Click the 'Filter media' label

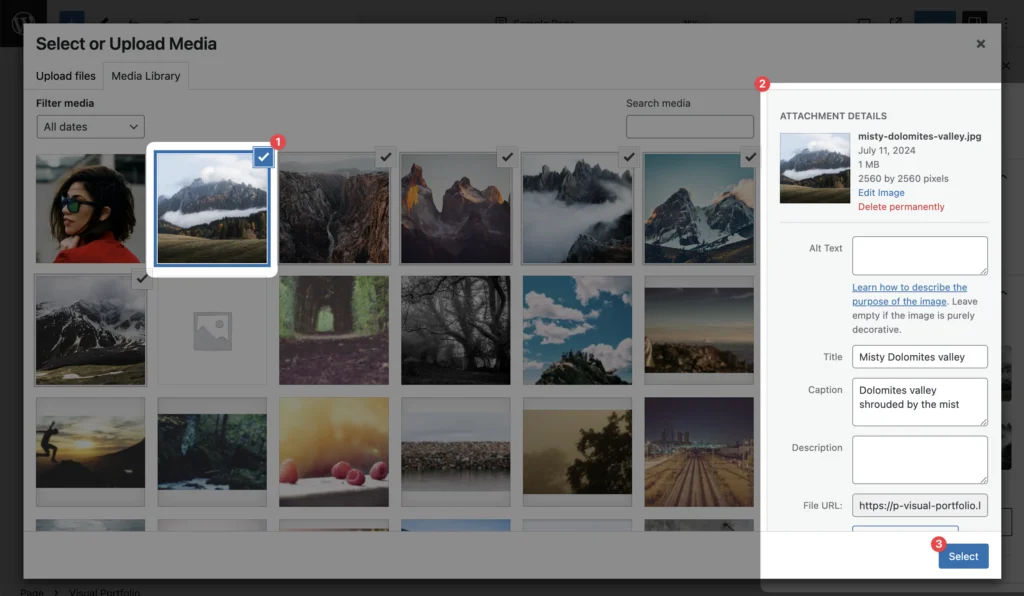point(65,103)
